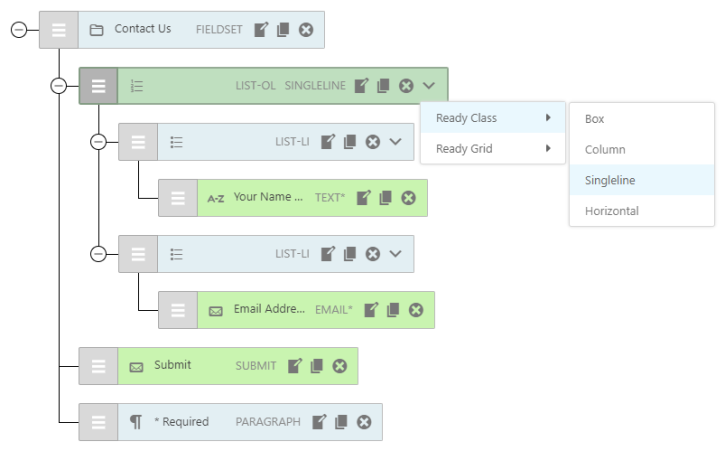Edit the Your Name text field
Image resolution: width=725 pixels, height=451 pixels.
364,198
